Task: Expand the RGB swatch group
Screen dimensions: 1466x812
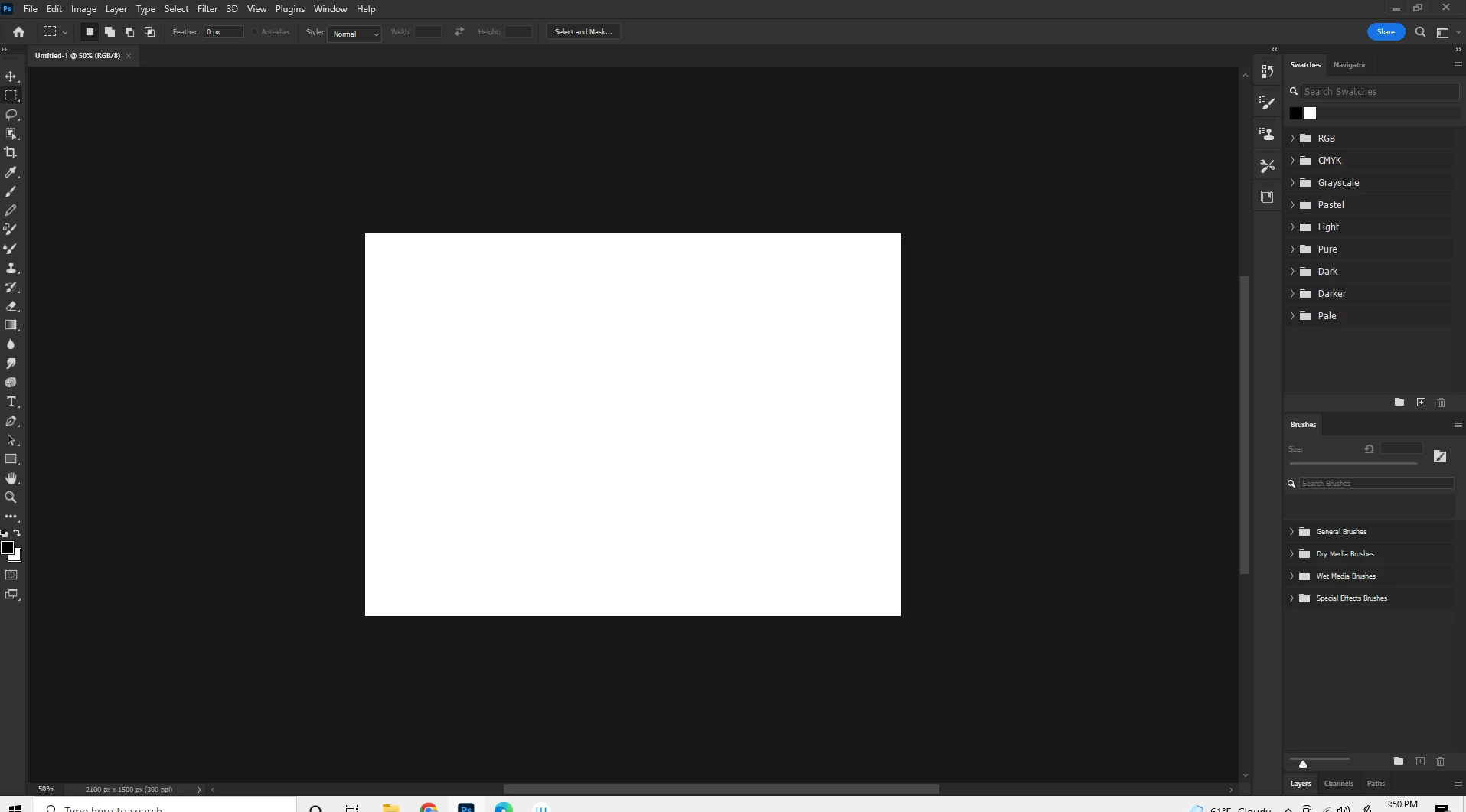Action: point(1292,139)
